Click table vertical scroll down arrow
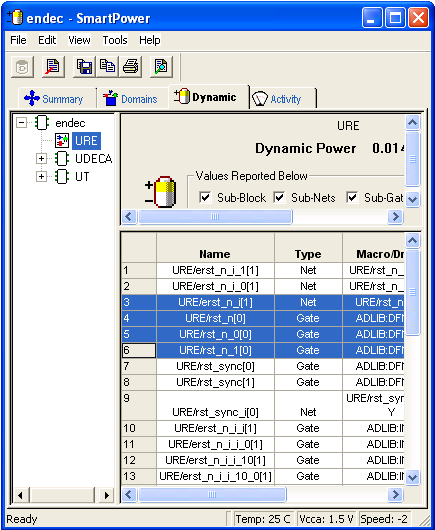Image resolution: width=435 pixels, height=530 pixels. click(x=412, y=477)
